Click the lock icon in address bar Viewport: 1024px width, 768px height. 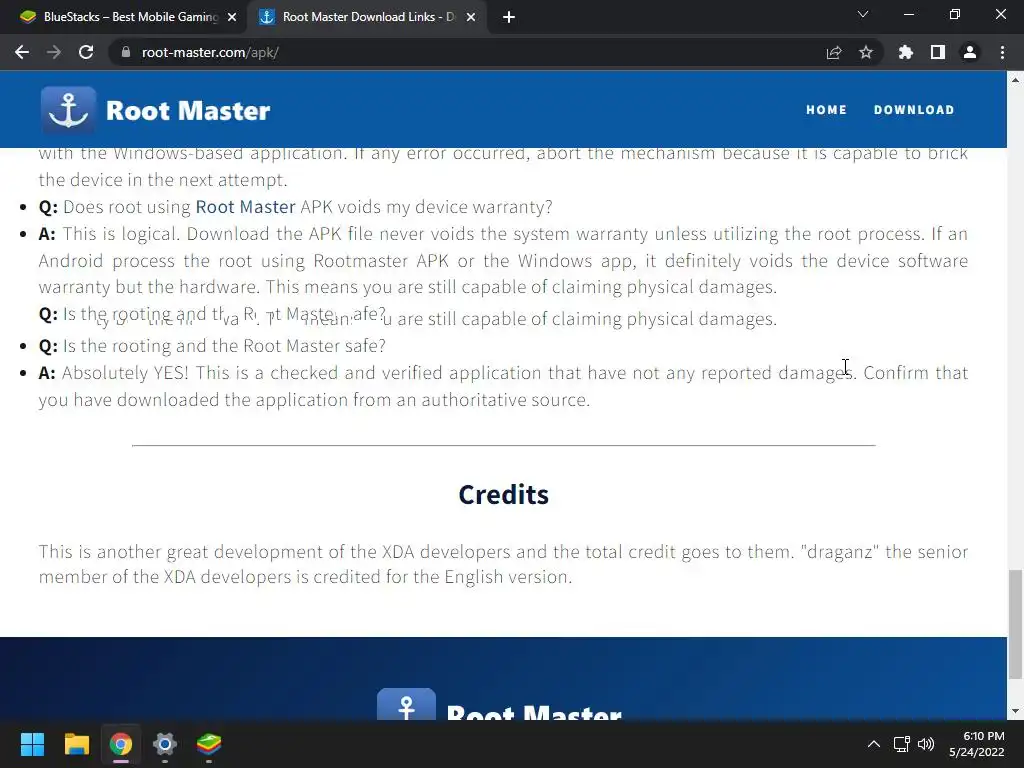[126, 52]
